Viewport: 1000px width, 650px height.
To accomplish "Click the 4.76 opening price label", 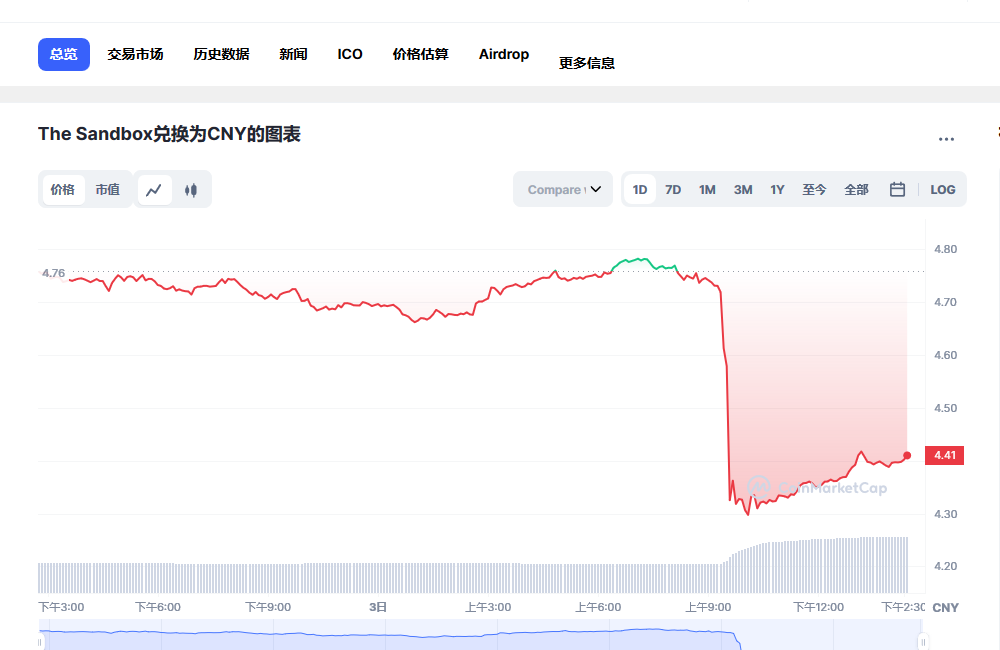I will click(54, 273).
